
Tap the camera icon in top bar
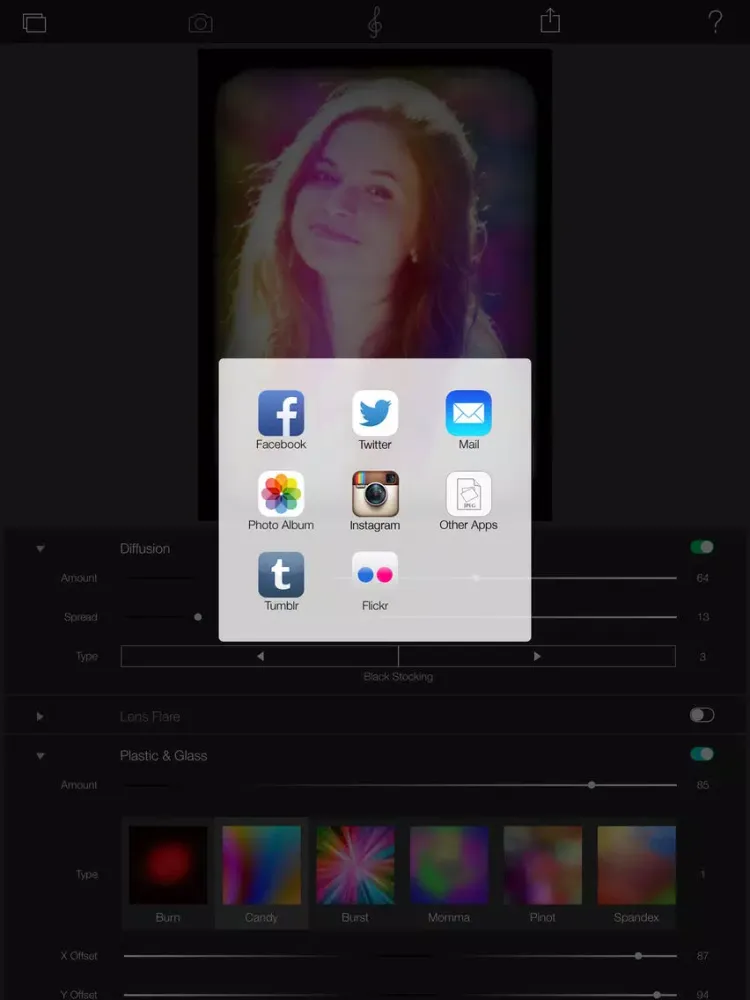click(x=200, y=24)
